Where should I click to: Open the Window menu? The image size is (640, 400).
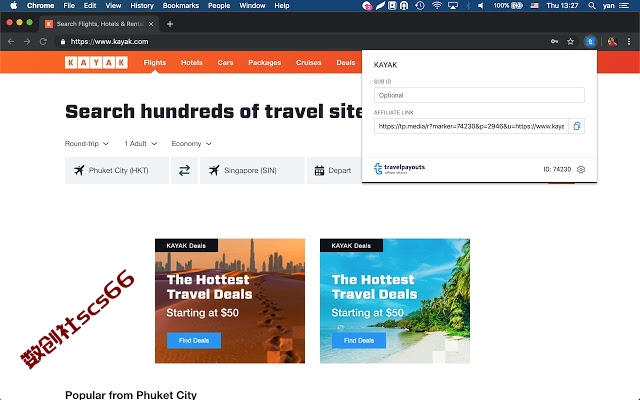click(x=252, y=5)
